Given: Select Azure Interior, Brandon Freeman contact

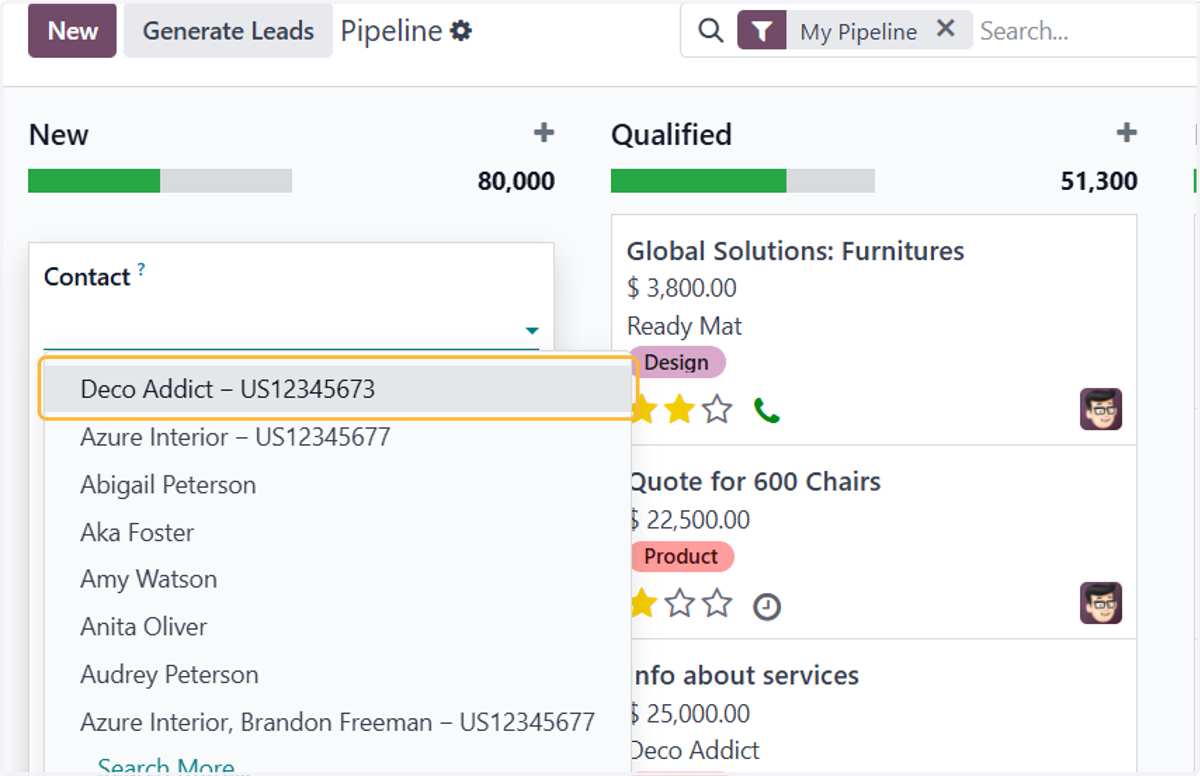Looking at the screenshot, I should coord(336,722).
